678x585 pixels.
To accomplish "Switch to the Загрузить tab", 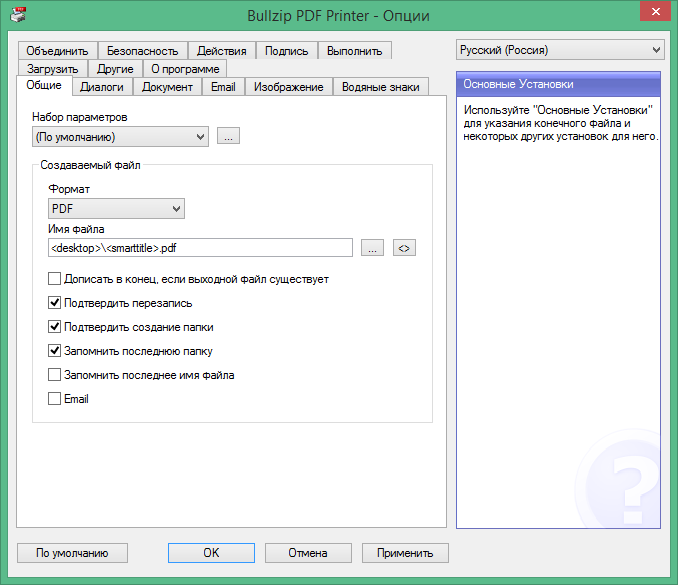I will (x=53, y=69).
